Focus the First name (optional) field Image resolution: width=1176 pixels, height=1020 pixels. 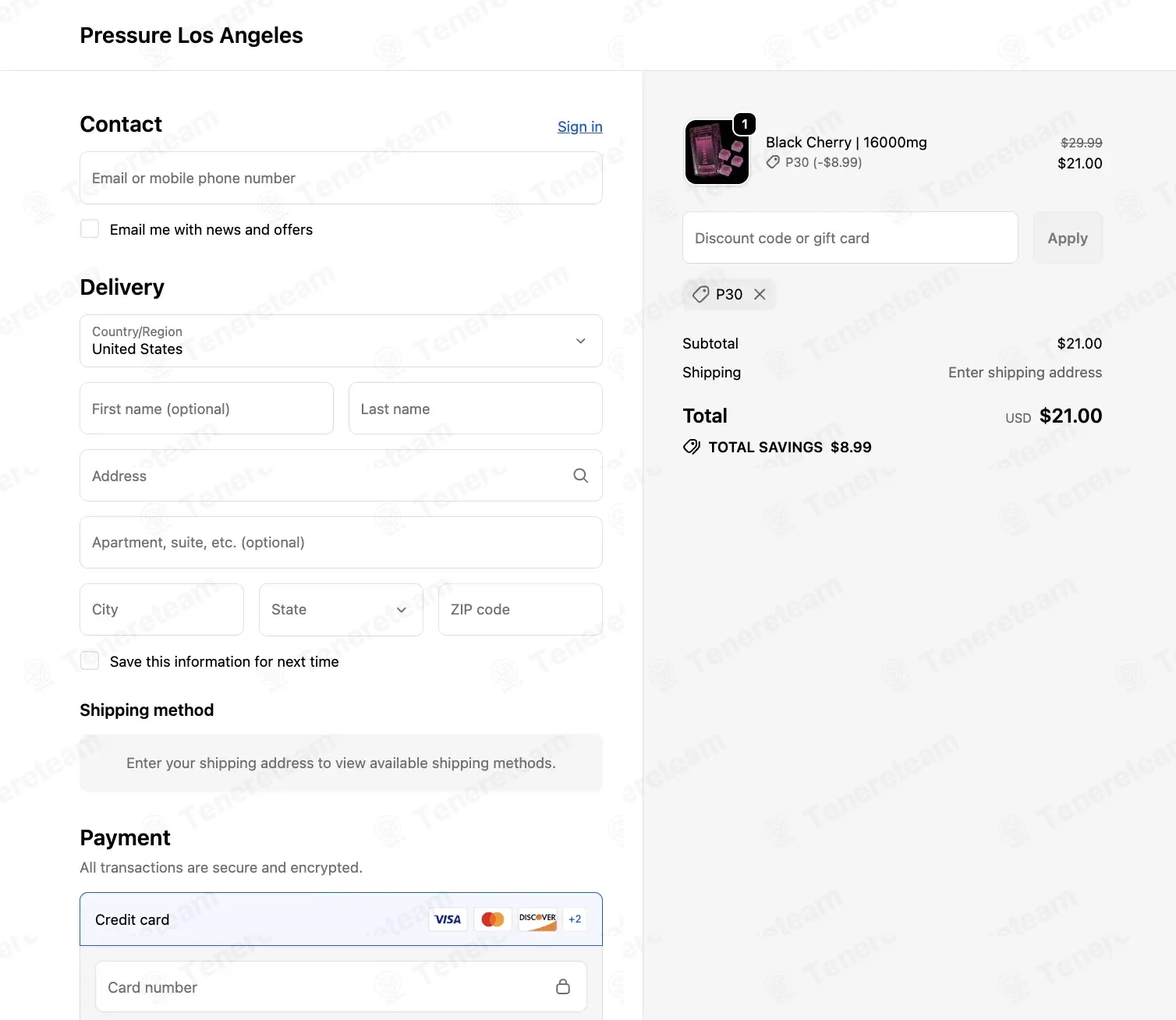coord(207,409)
